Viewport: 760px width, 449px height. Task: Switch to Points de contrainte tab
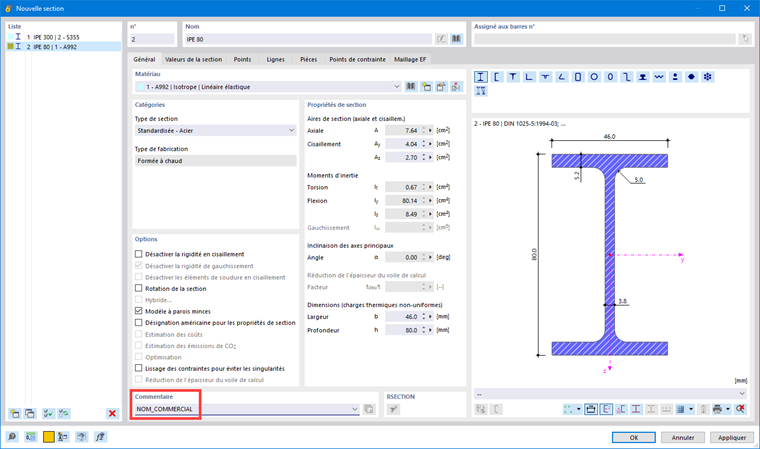pos(357,59)
